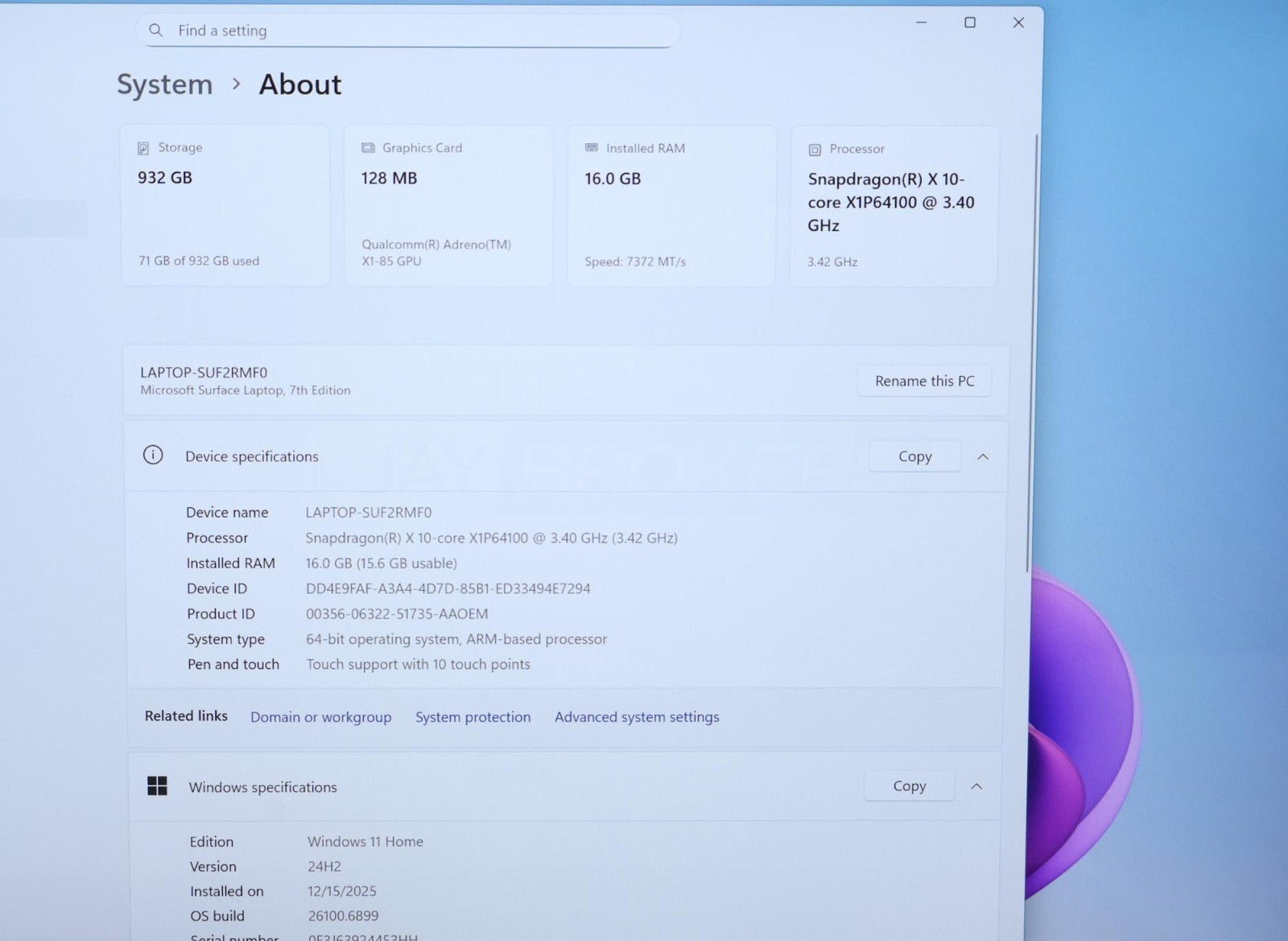Viewport: 1288px width, 941px height.
Task: Click the Installed RAM icon
Action: (x=592, y=148)
